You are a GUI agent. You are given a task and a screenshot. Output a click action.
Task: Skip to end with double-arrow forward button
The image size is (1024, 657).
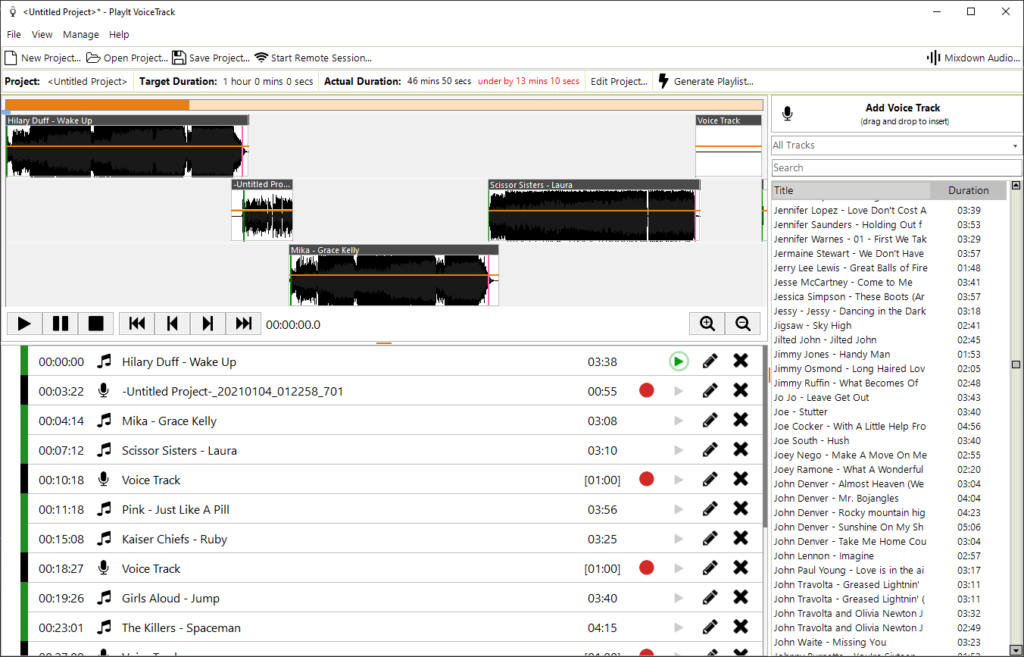(x=244, y=324)
